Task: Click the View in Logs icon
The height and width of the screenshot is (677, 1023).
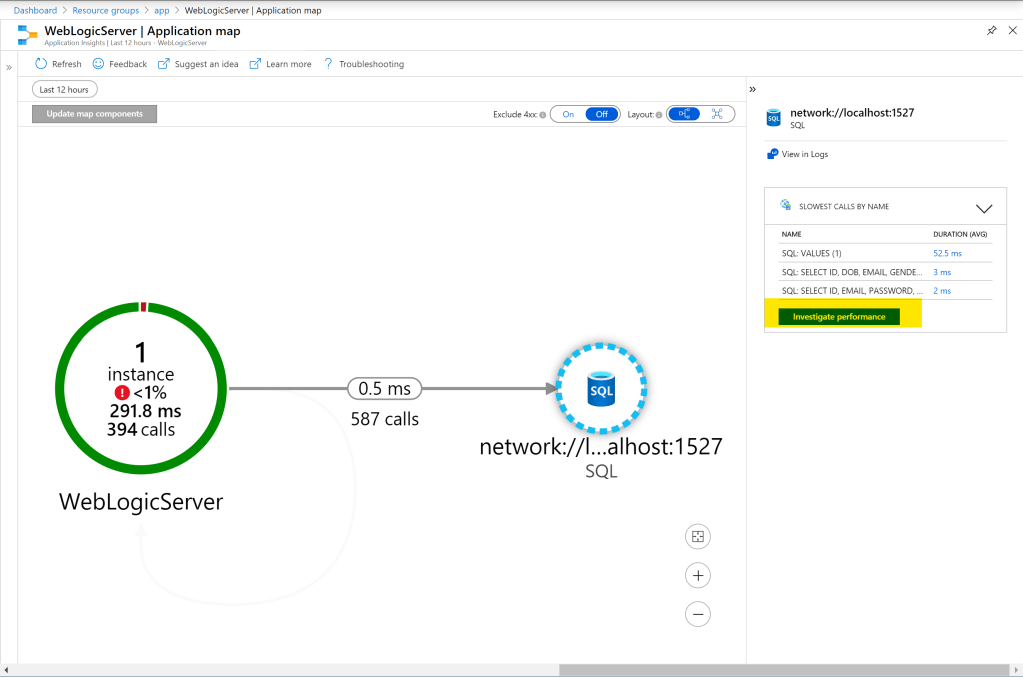Action: pos(773,154)
